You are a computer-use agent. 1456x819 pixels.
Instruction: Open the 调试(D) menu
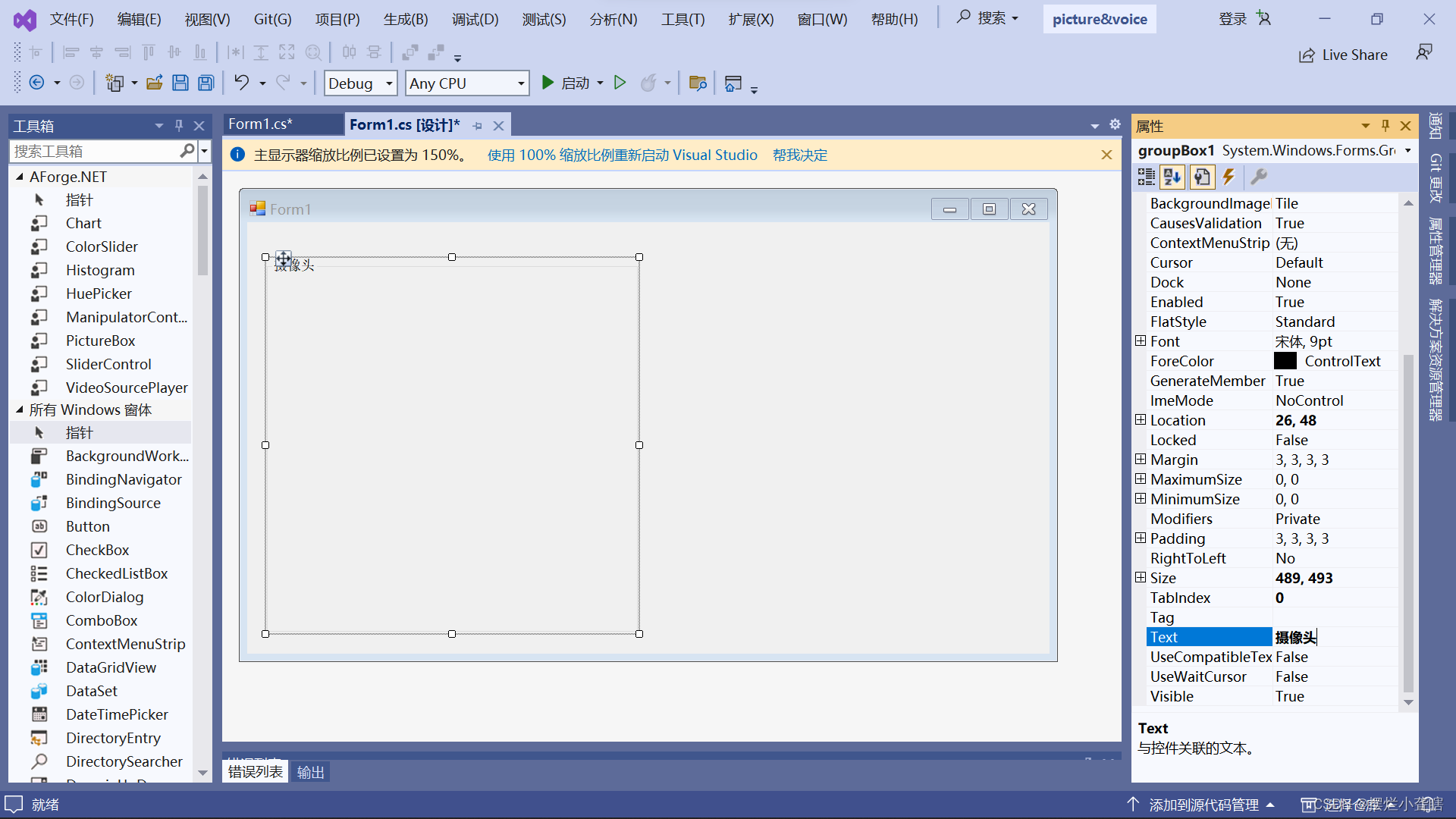click(475, 19)
